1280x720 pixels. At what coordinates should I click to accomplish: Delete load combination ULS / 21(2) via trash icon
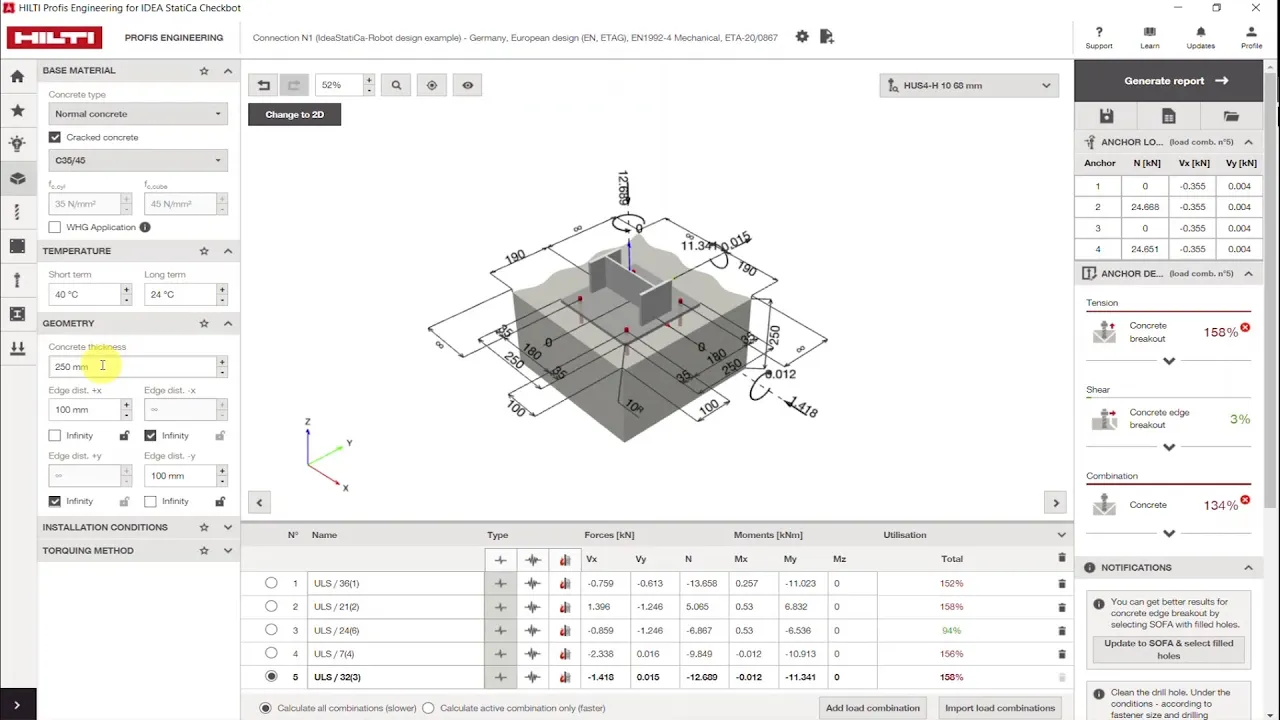(1062, 607)
